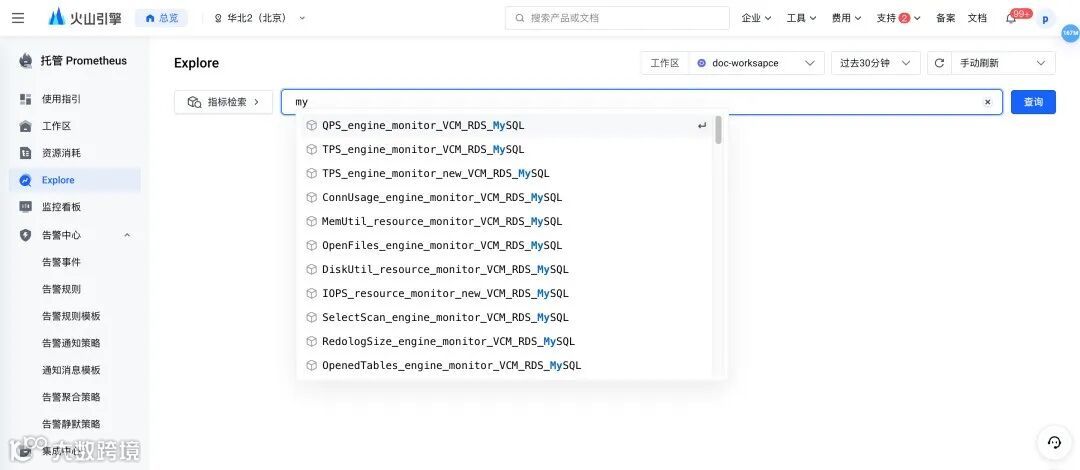Open the notifications bell icon
Image resolution: width=1080 pixels, height=470 pixels.
pos(1010,19)
